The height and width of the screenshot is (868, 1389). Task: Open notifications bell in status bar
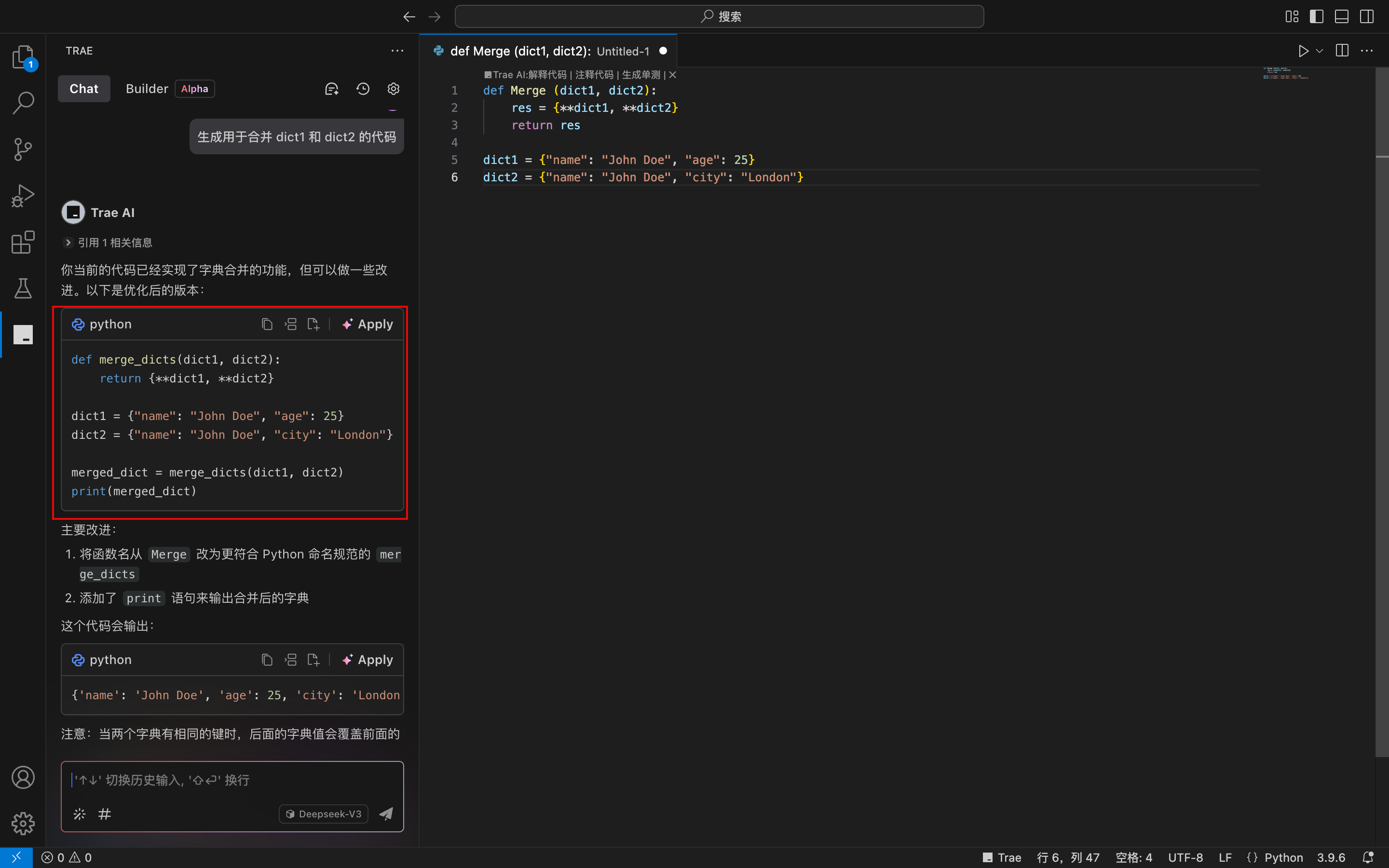[x=1368, y=857]
